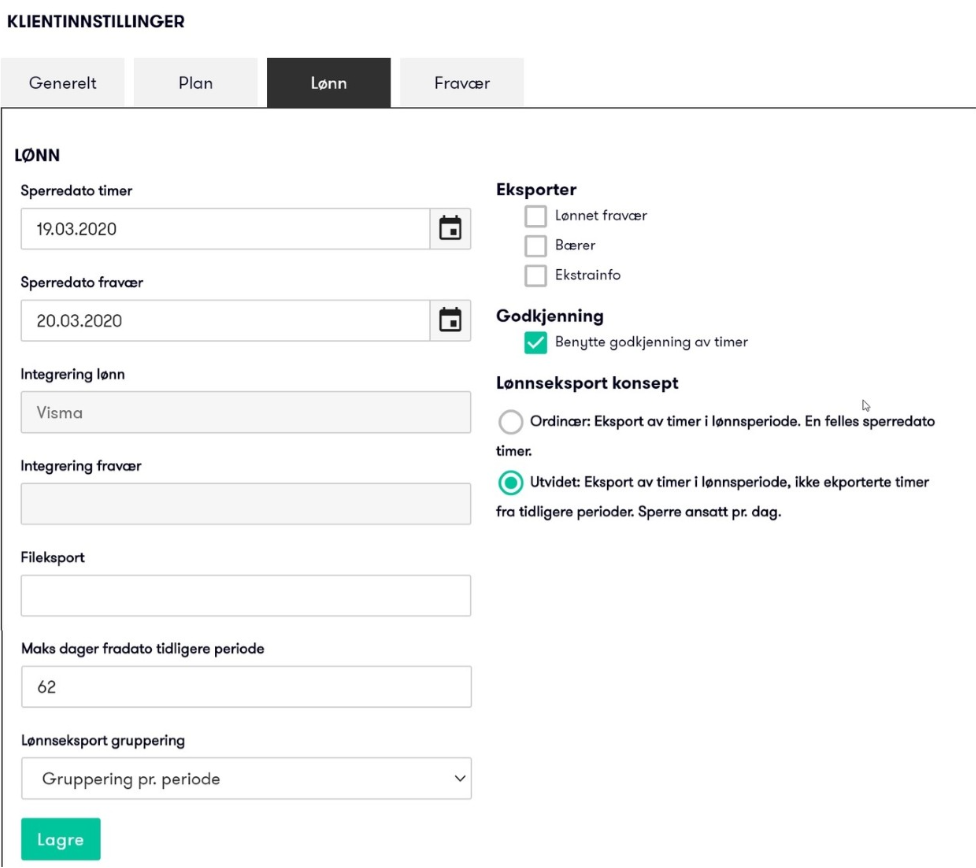976x868 pixels.
Task: Uncheck Benytte godkjenning av timer
Action: coord(535,342)
